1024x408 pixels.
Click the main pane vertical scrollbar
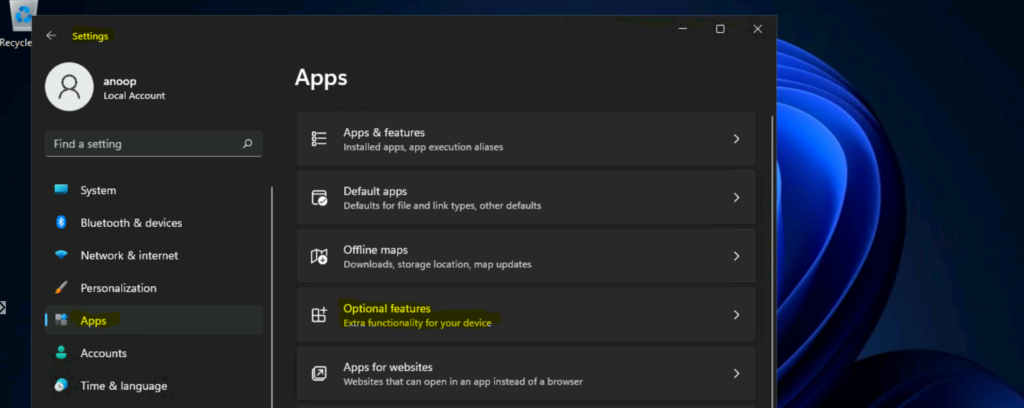click(x=774, y=261)
